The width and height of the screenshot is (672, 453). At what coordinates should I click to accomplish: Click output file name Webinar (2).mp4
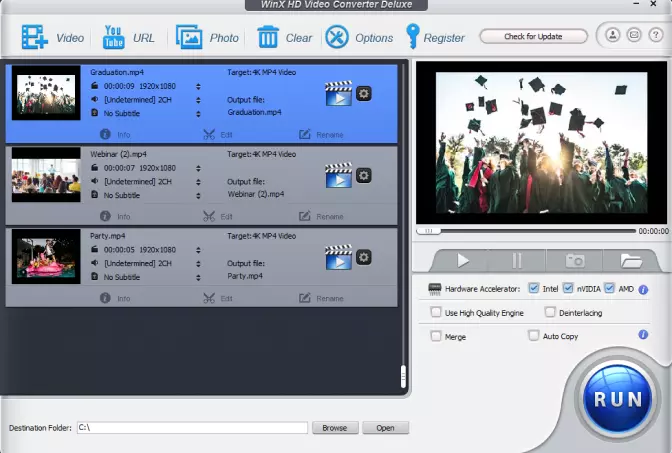tap(256, 194)
